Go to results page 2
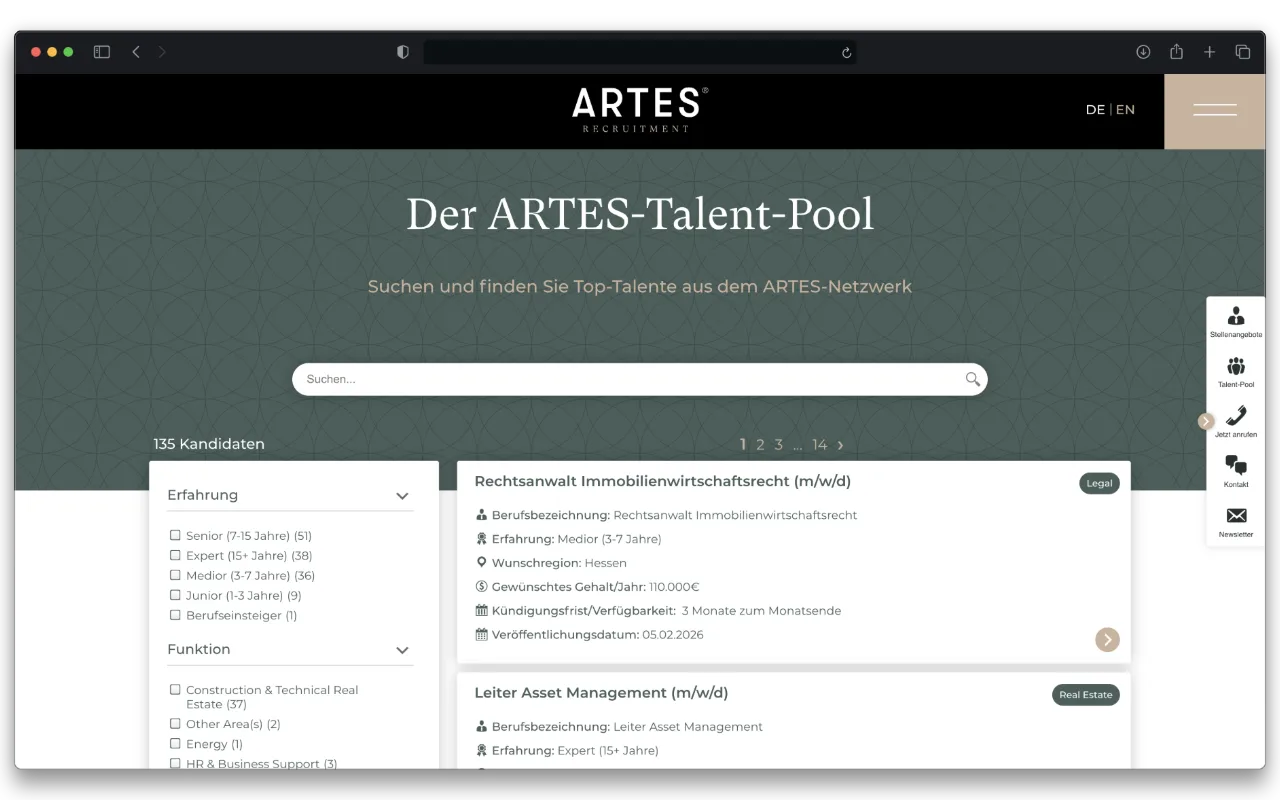 pyautogui.click(x=760, y=445)
